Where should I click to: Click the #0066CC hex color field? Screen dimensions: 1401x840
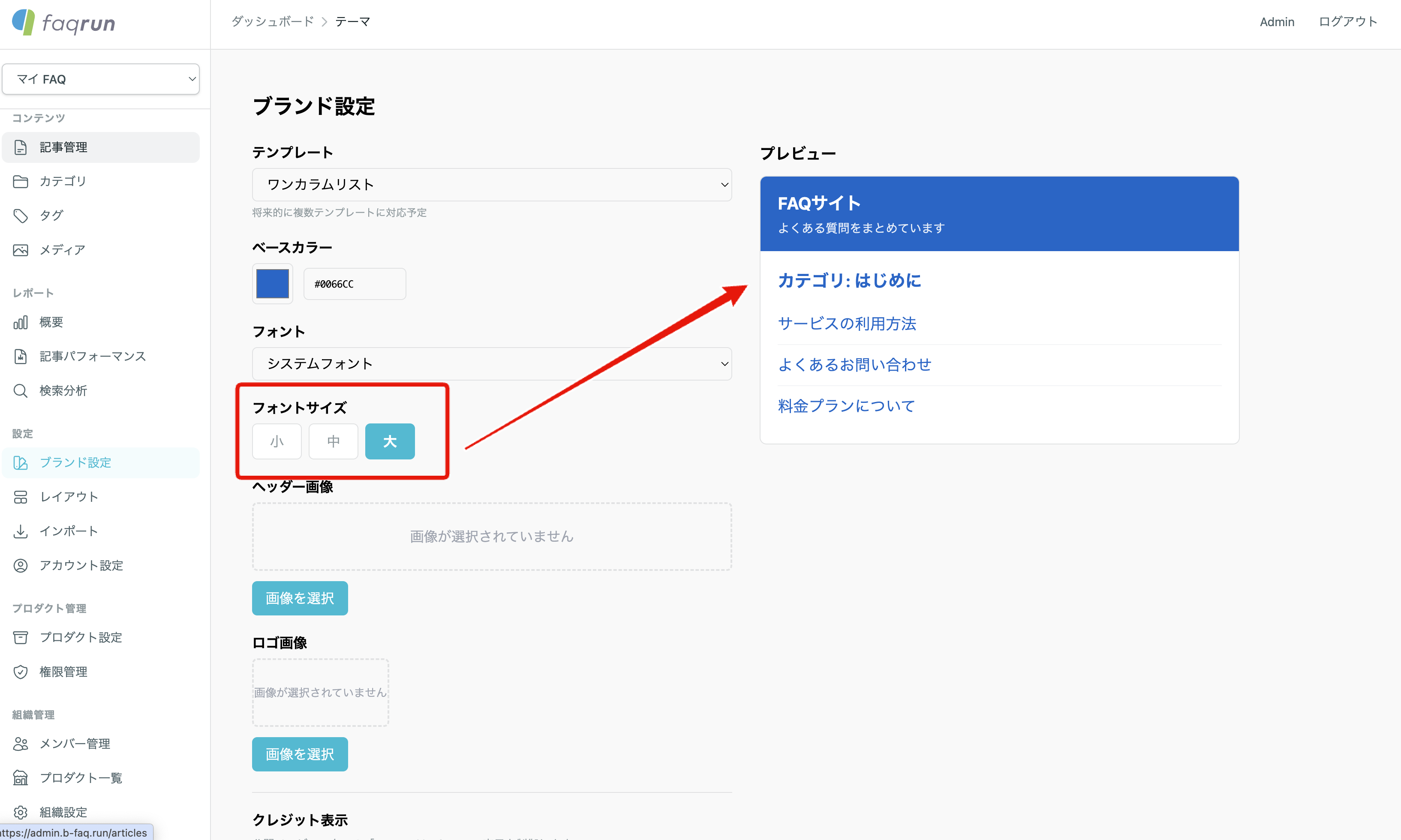coord(355,284)
